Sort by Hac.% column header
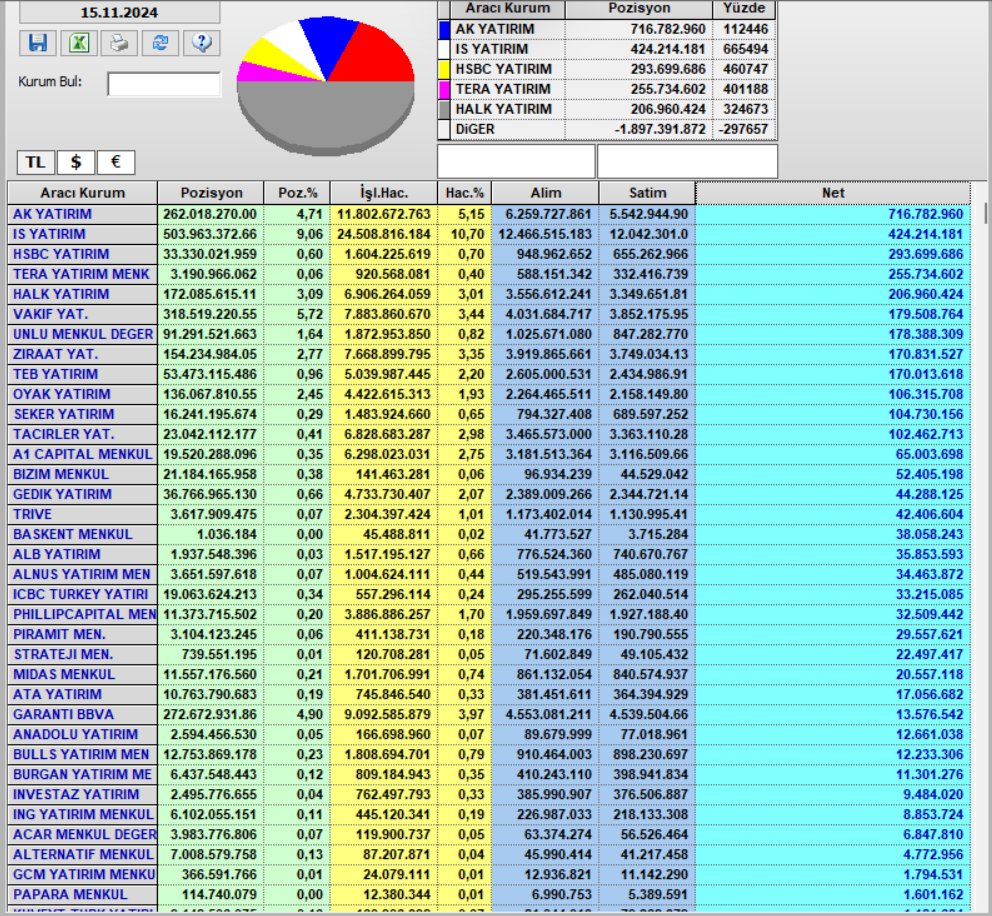992x916 pixels. (464, 193)
